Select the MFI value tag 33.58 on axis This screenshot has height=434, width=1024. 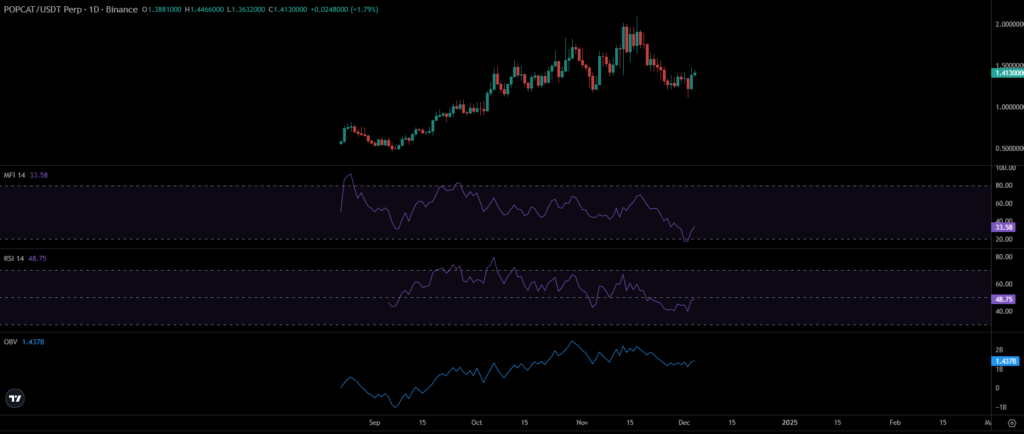coord(1002,227)
